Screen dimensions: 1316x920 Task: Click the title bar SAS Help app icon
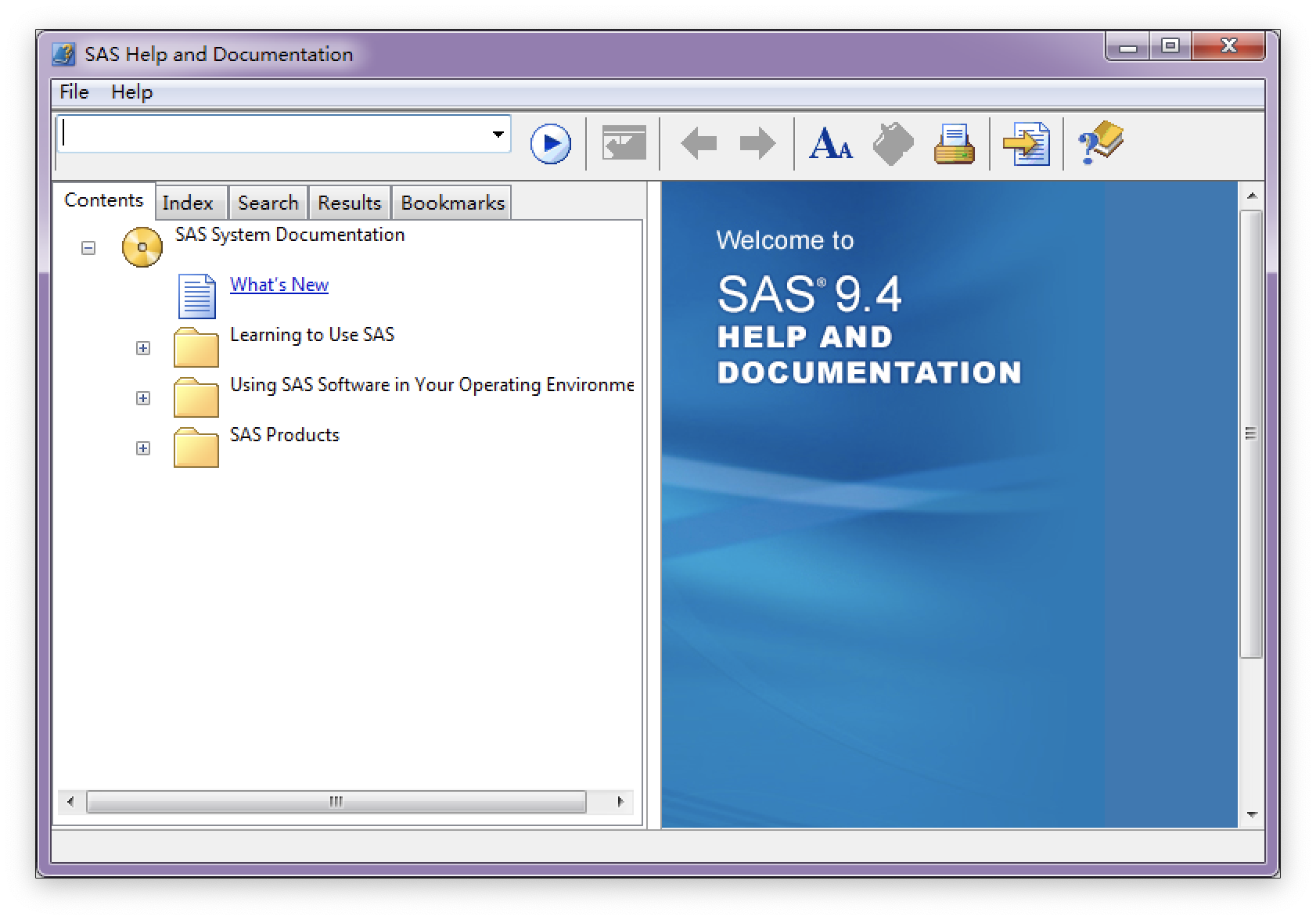[x=63, y=54]
